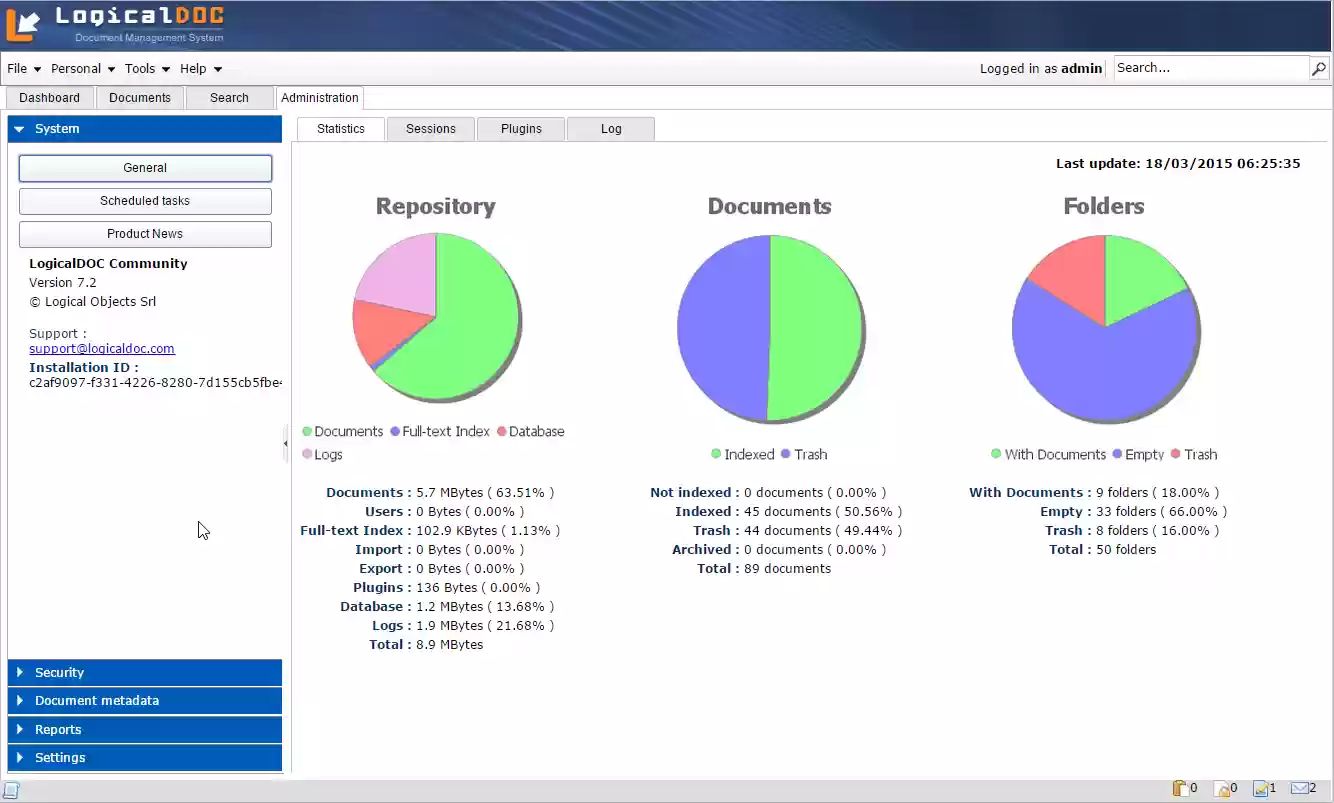The height and width of the screenshot is (803, 1334).
Task: Click the locked documents icon in the status bar
Action: pyautogui.click(x=1221, y=788)
